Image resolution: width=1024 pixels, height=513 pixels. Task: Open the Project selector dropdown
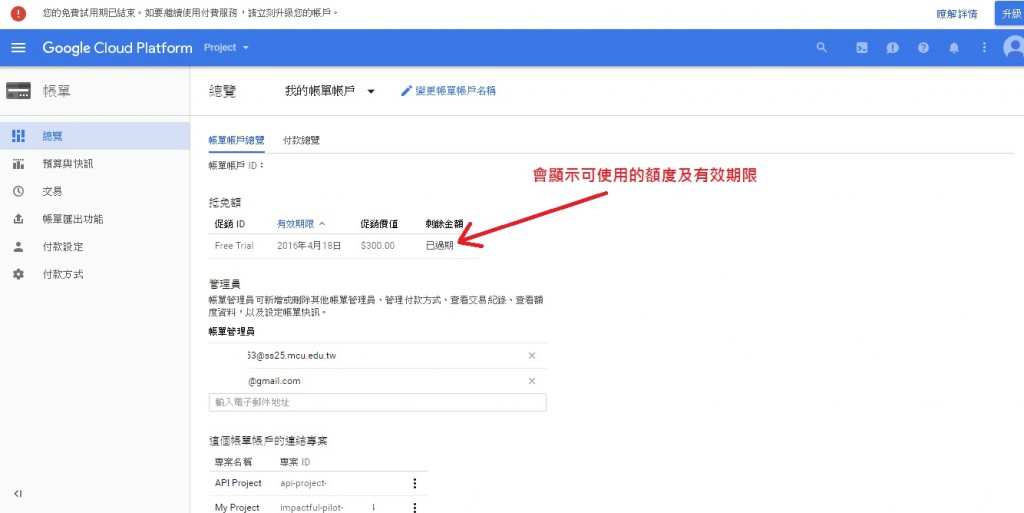click(x=227, y=48)
